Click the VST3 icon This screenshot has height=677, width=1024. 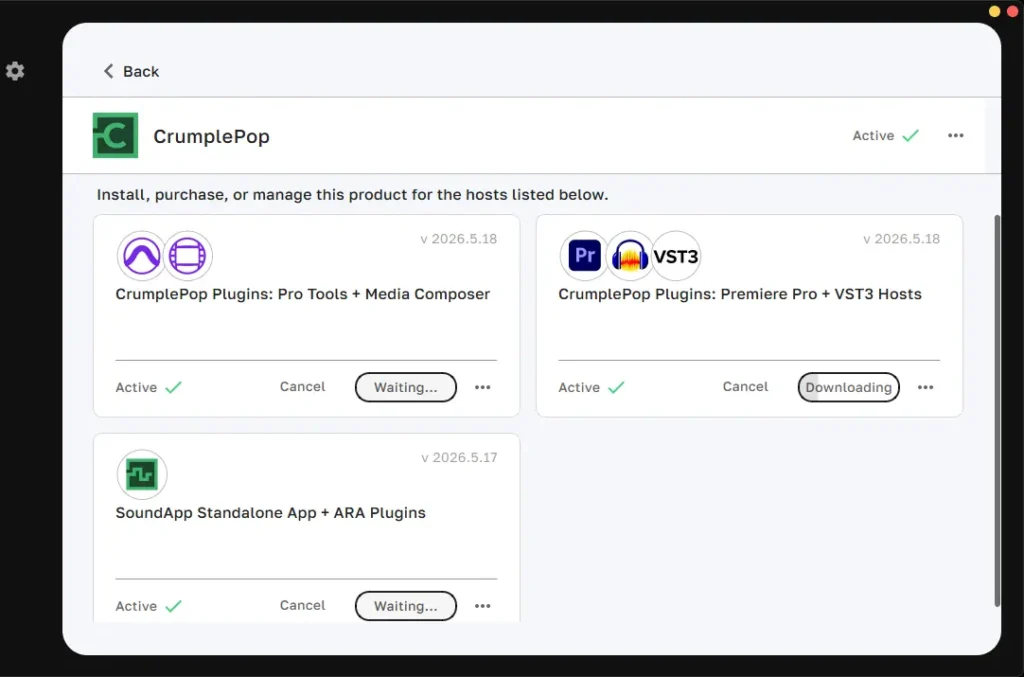pyautogui.click(x=676, y=256)
